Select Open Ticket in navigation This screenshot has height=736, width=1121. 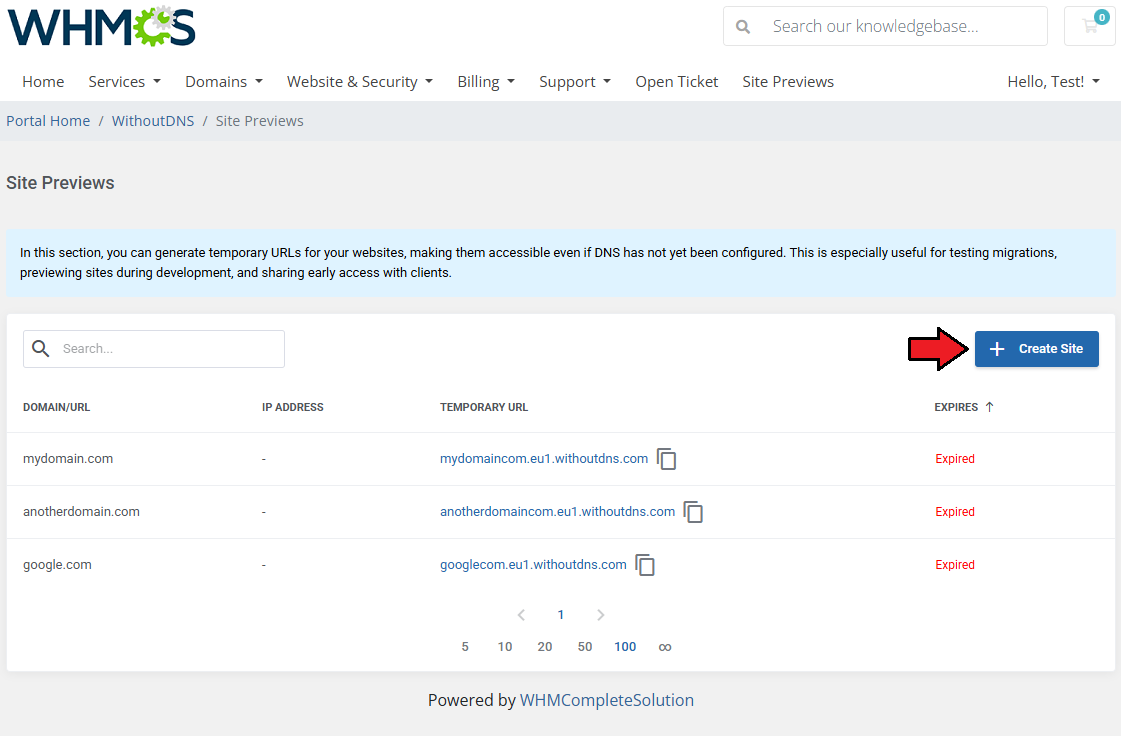[676, 82]
